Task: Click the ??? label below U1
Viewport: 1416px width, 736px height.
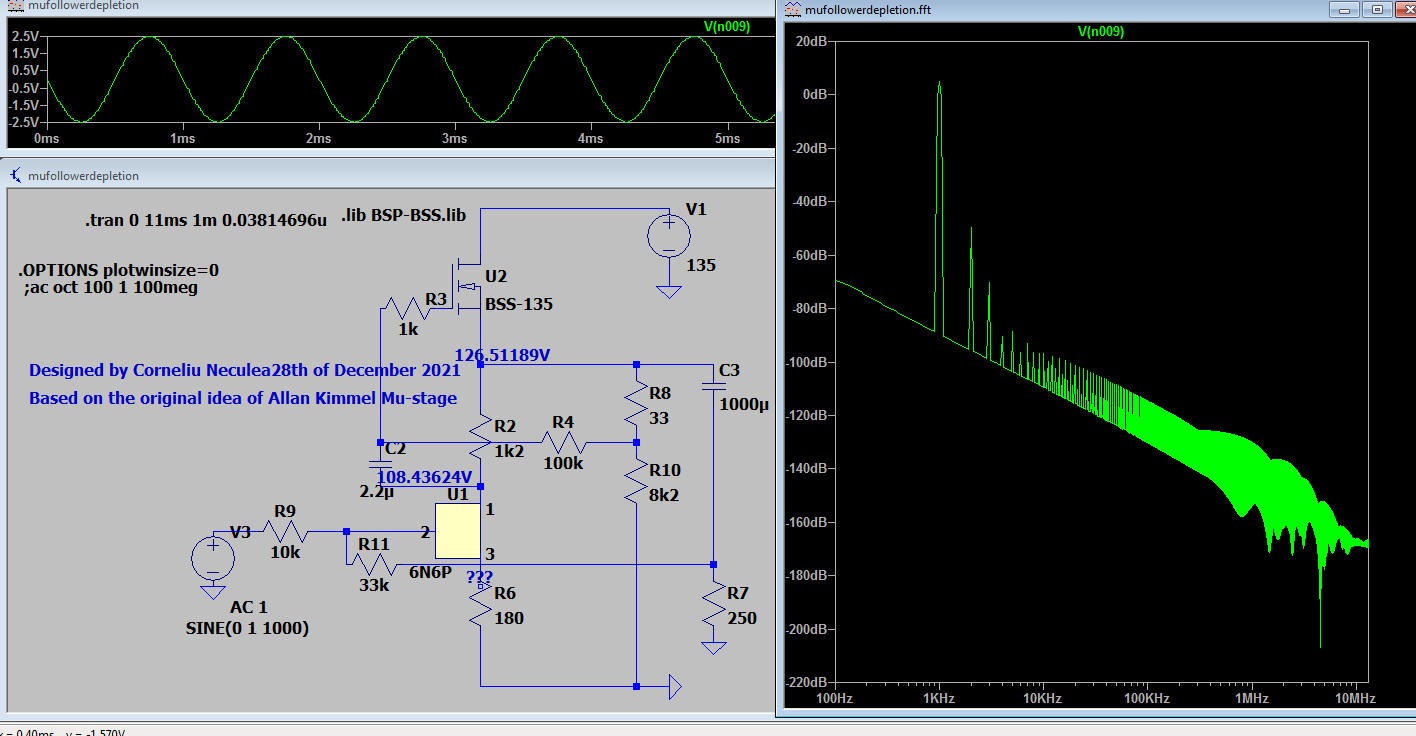Action: click(480, 577)
